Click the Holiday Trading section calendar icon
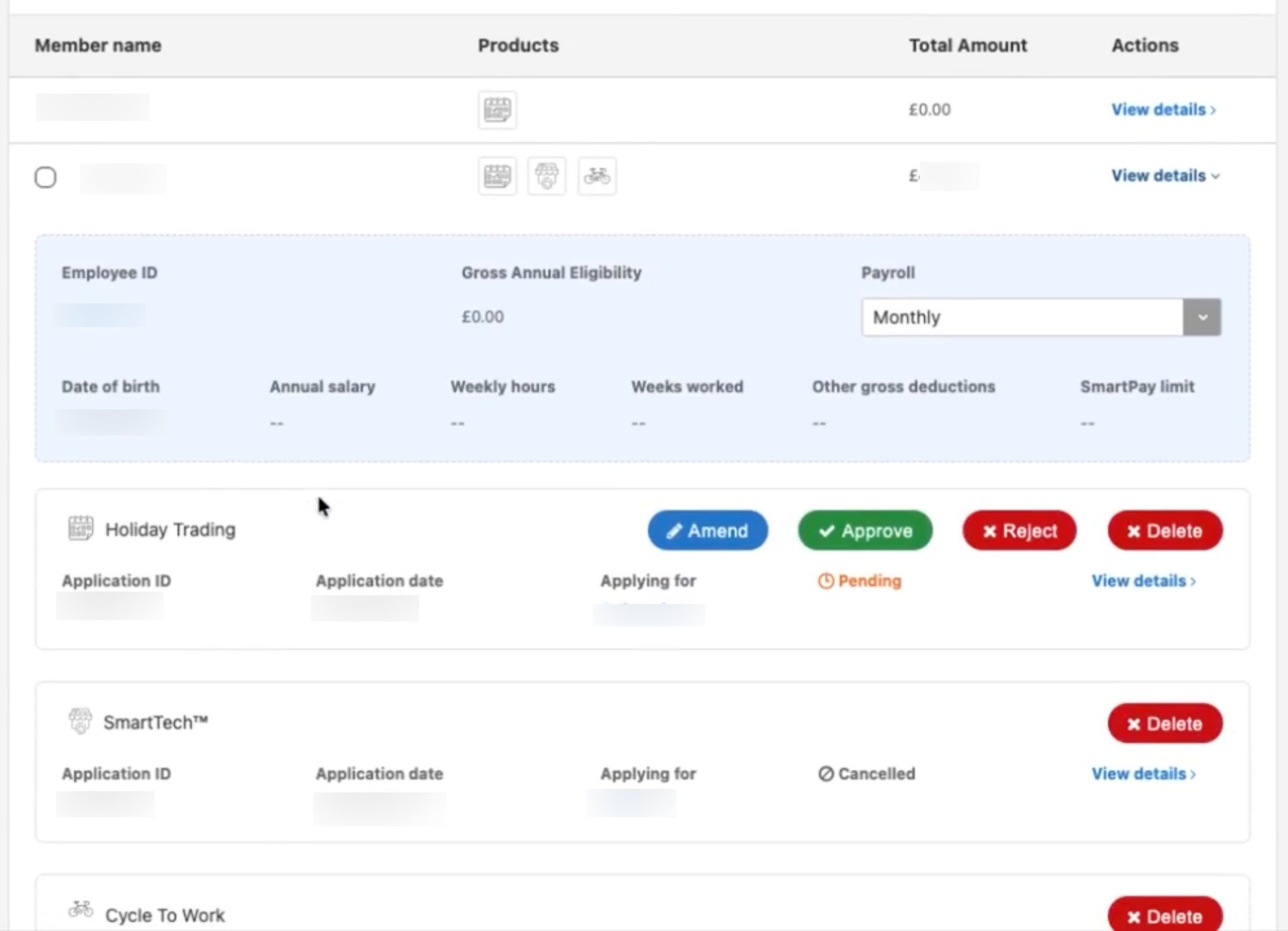 click(x=80, y=529)
